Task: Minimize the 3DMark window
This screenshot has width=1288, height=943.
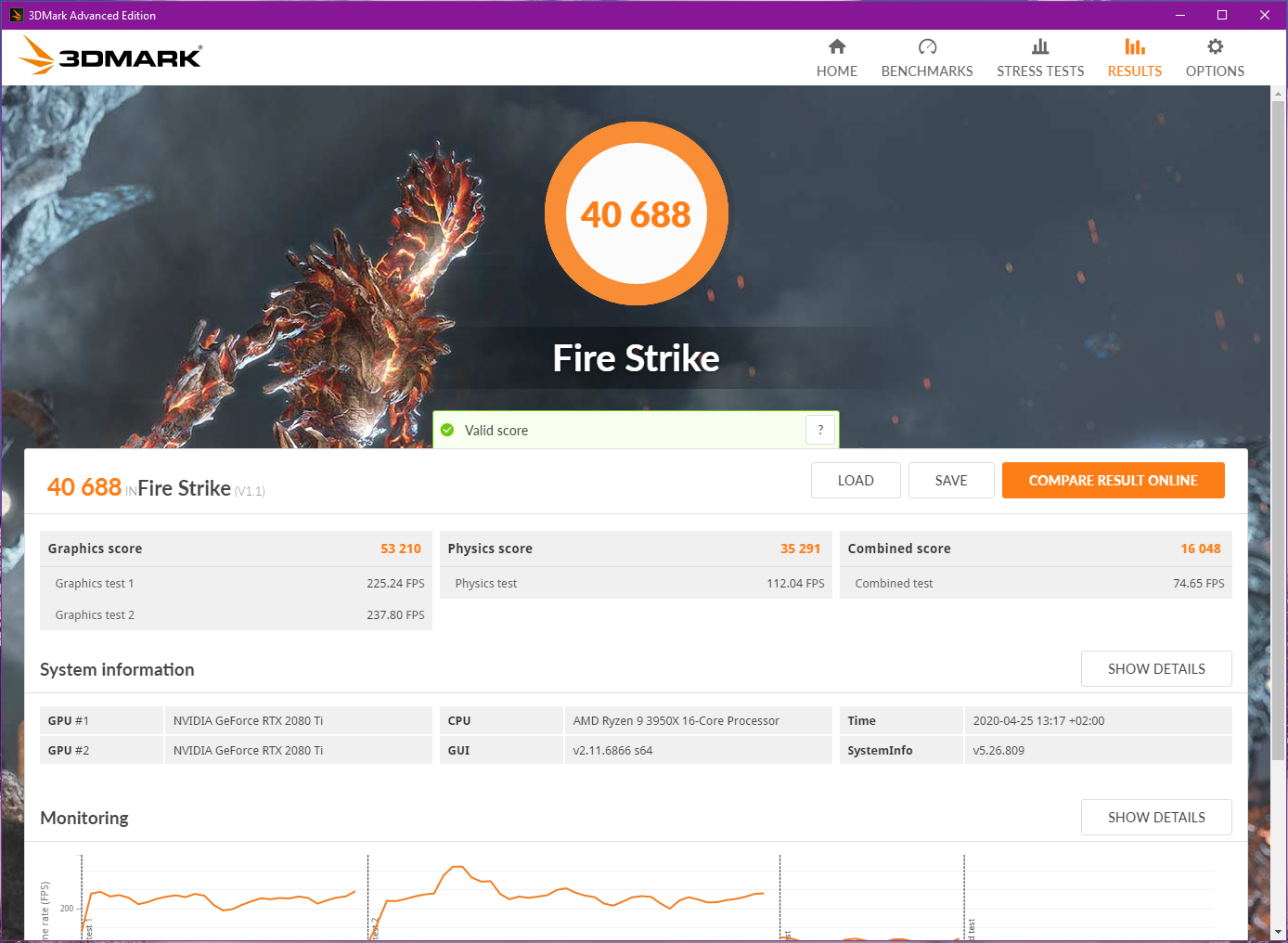Action: (1180, 15)
